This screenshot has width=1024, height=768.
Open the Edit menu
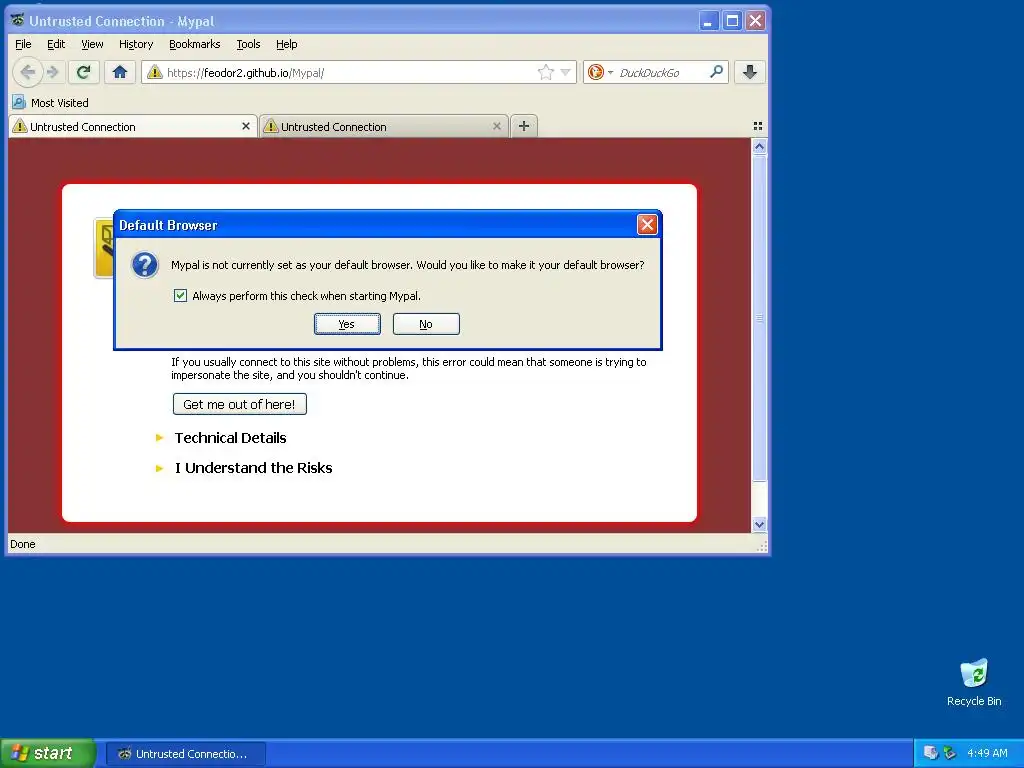tap(56, 44)
